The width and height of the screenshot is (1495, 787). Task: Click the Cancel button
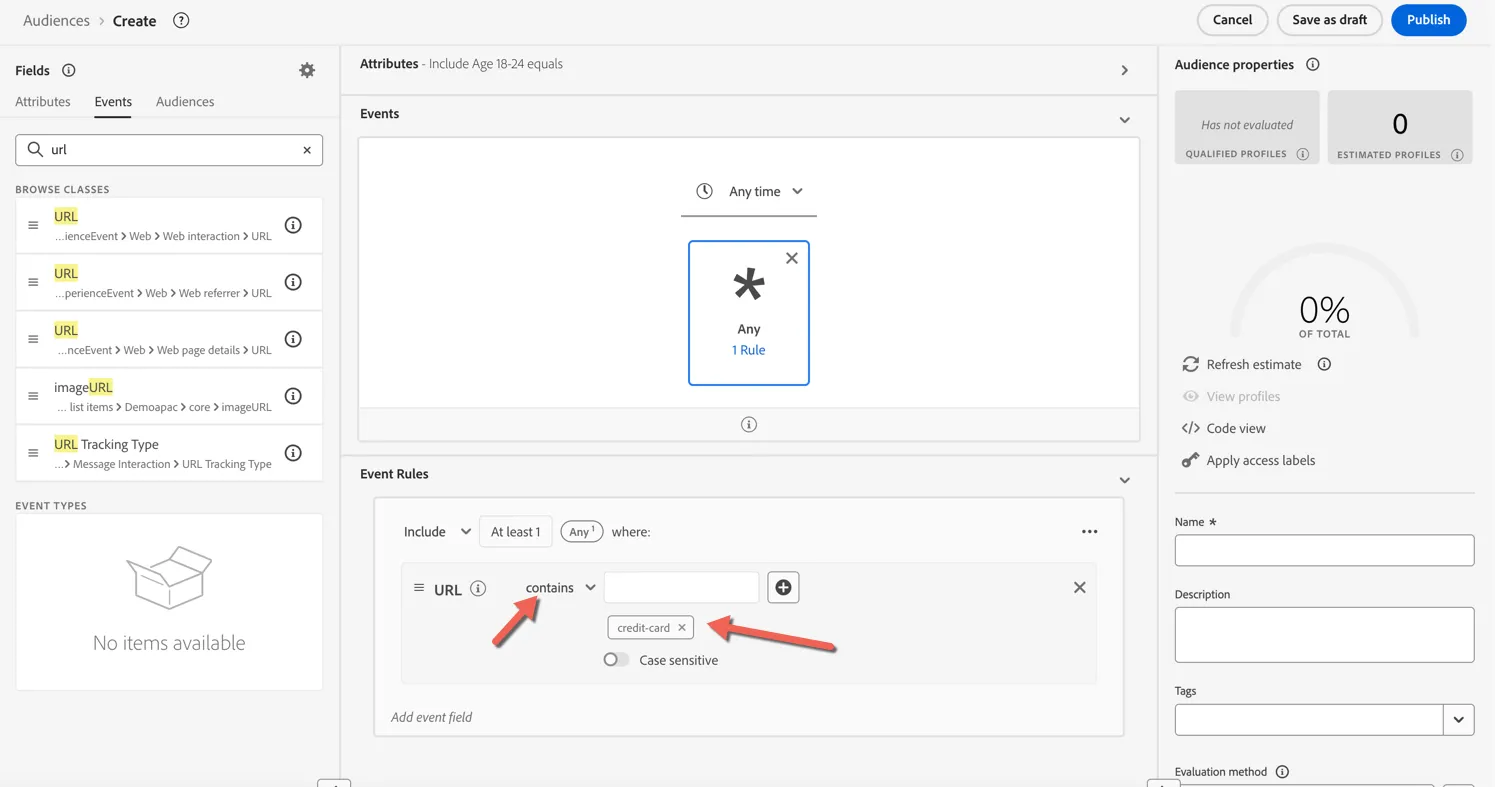[x=1232, y=20]
